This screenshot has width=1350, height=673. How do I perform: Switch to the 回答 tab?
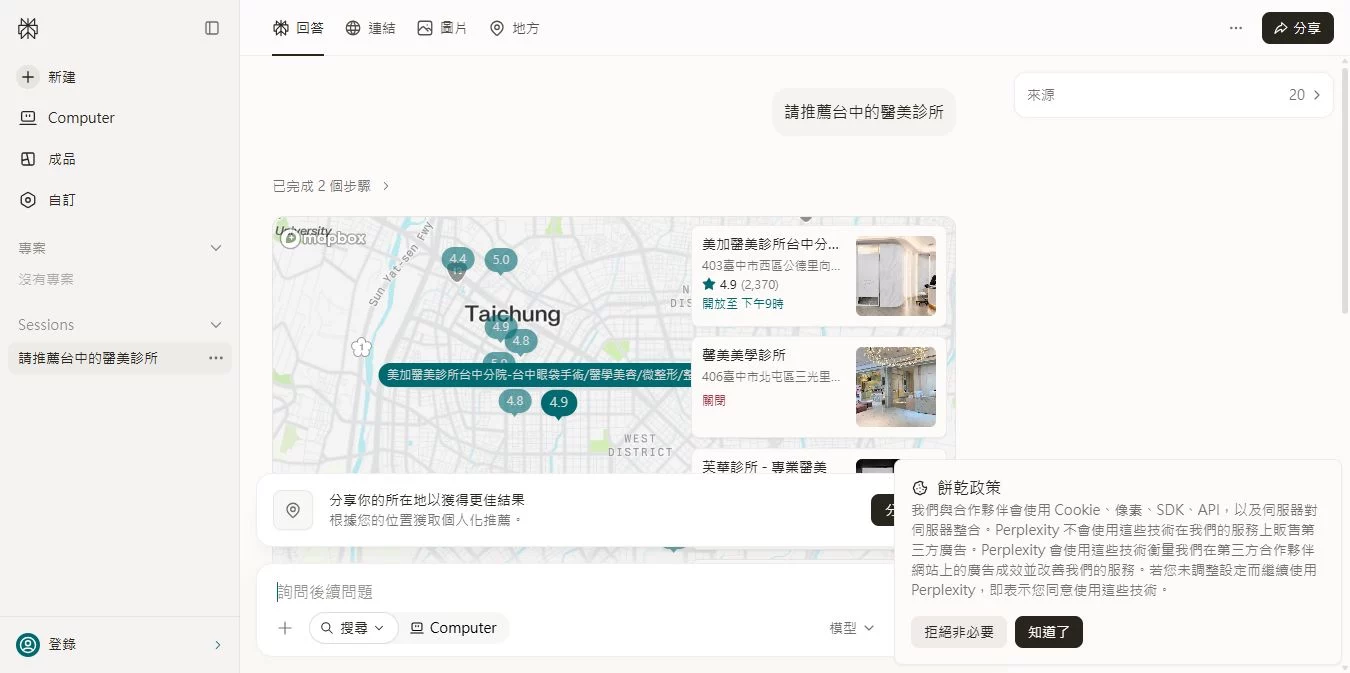point(298,28)
